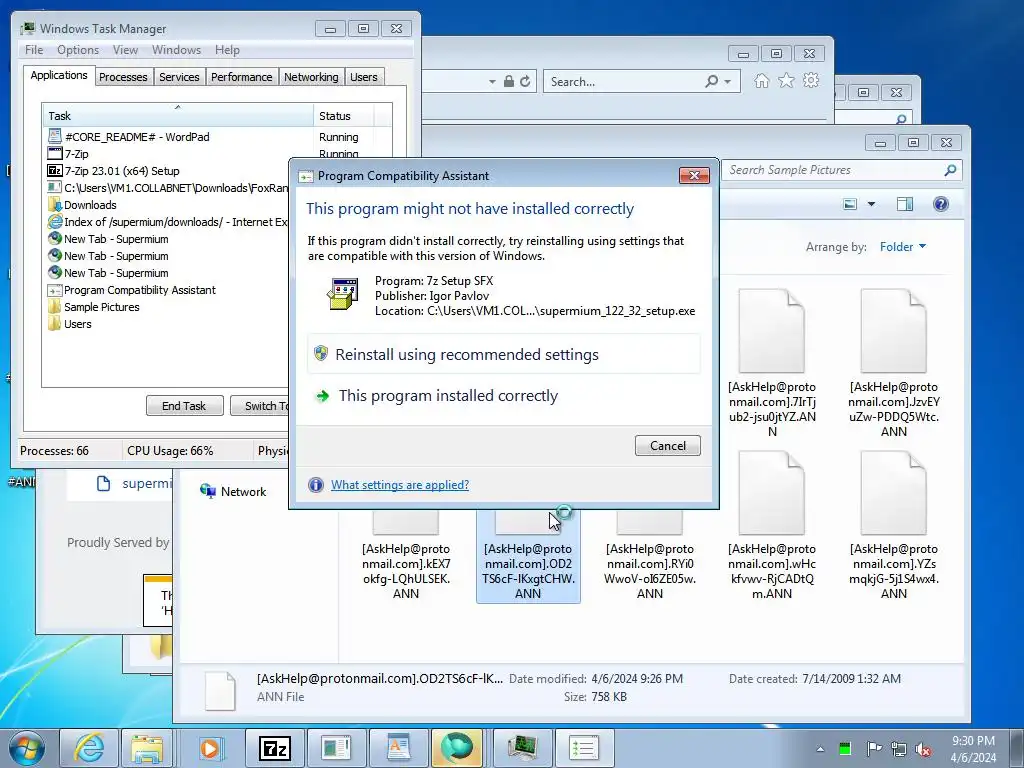
Task: Click the network tray icon
Action: click(899, 749)
